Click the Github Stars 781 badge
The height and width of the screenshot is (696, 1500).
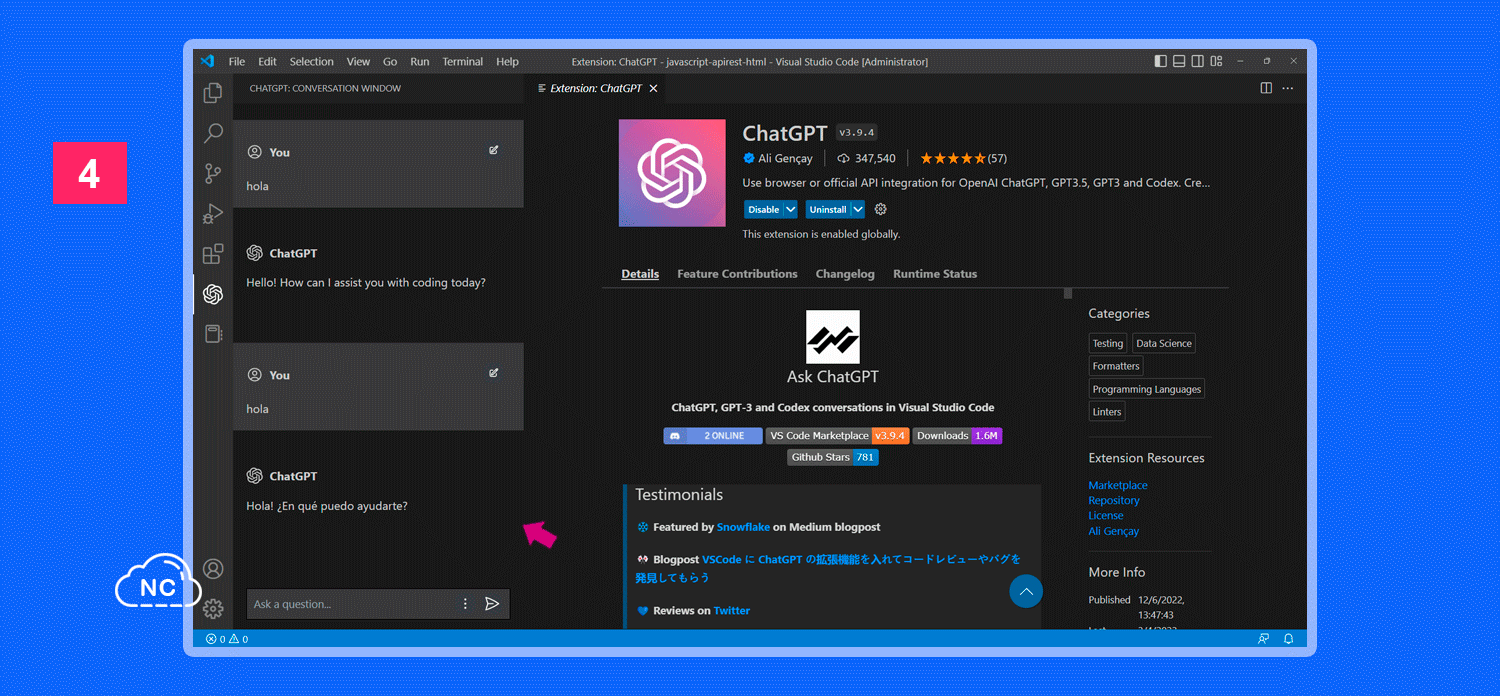pyautogui.click(x=833, y=457)
